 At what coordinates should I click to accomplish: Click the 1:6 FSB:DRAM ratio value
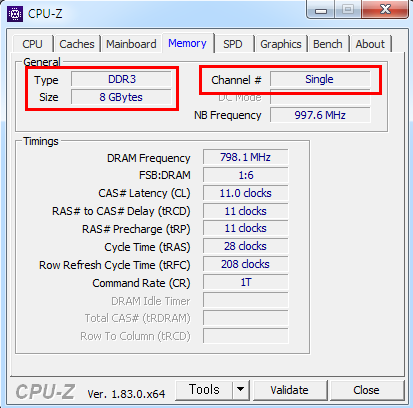(x=246, y=175)
